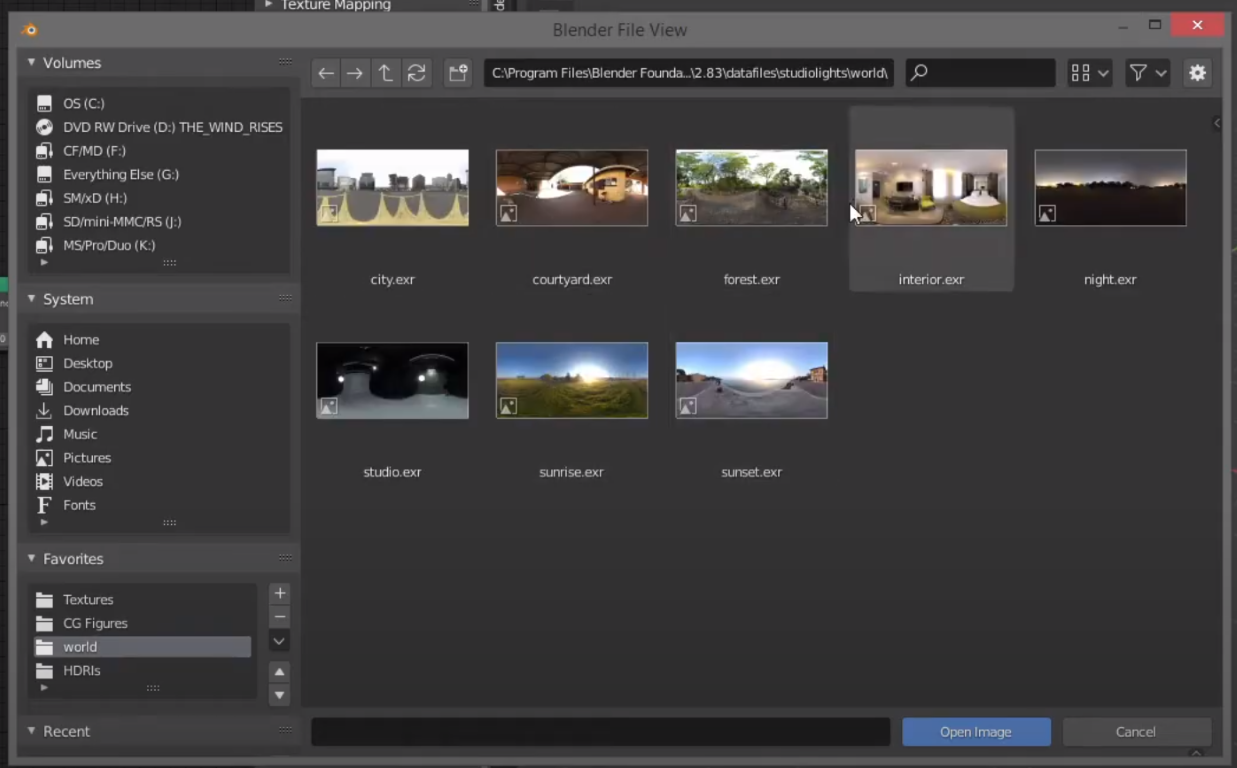Viewport: 1237px width, 768px height.
Task: Click the Videos icon in System
Action: [44, 481]
